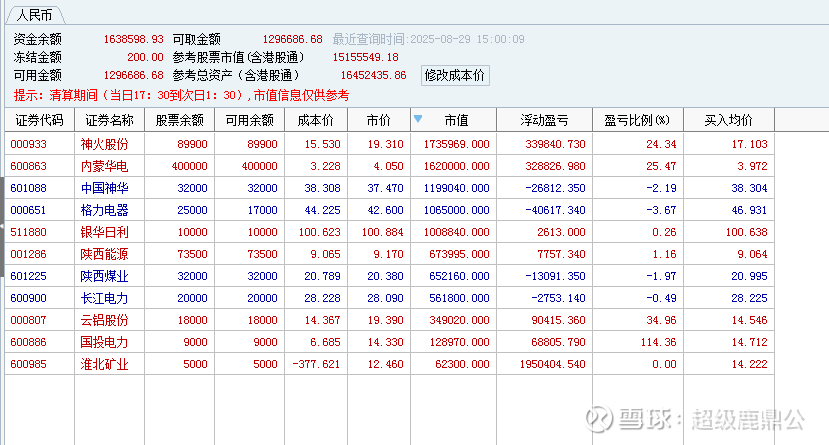Click the 资金余额 value 1638598.93
The width and height of the screenshot is (829, 445).
(134, 39)
